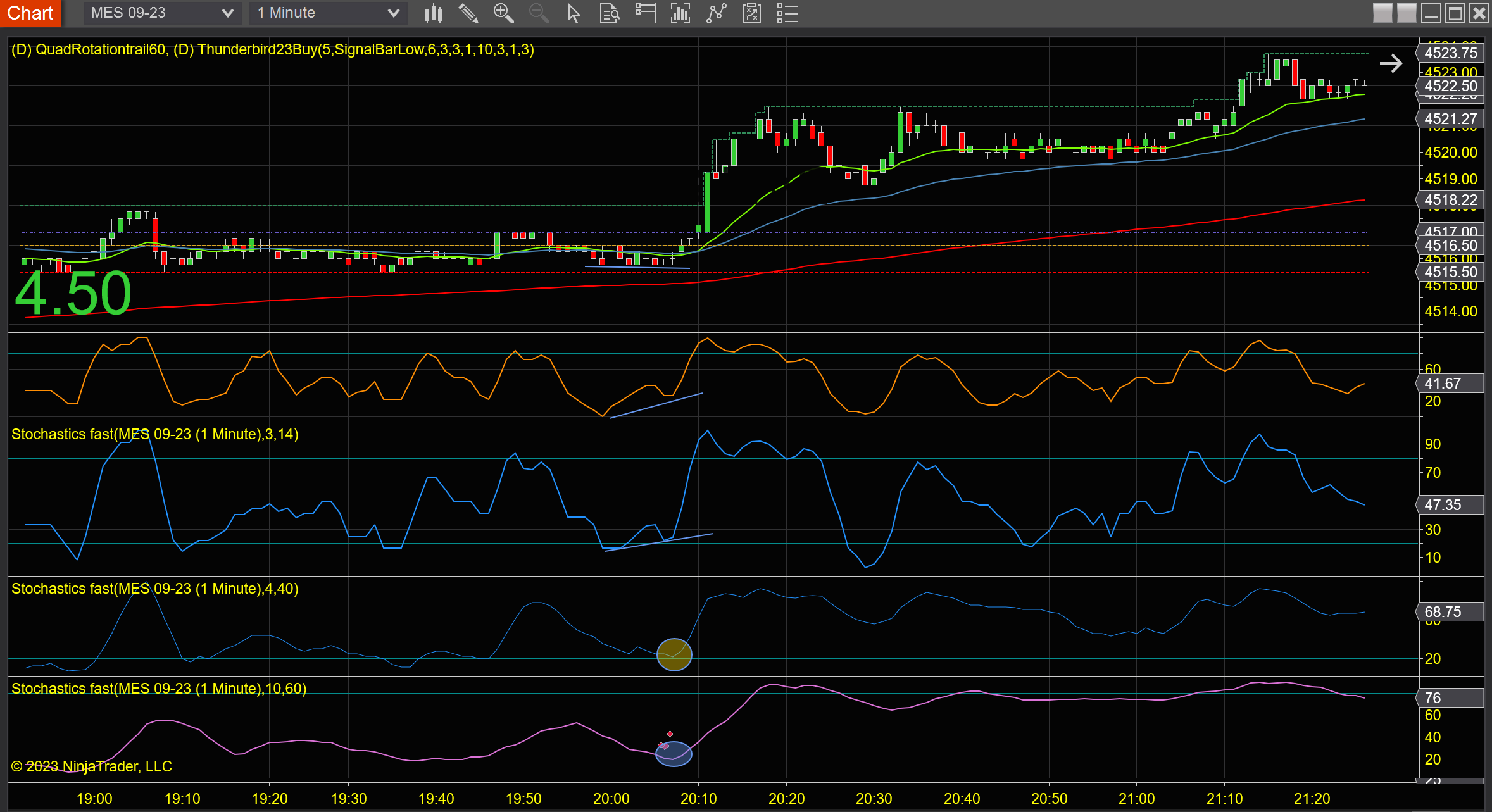Minimize the chart window
Viewport: 1492px width, 812px height.
(1431, 13)
